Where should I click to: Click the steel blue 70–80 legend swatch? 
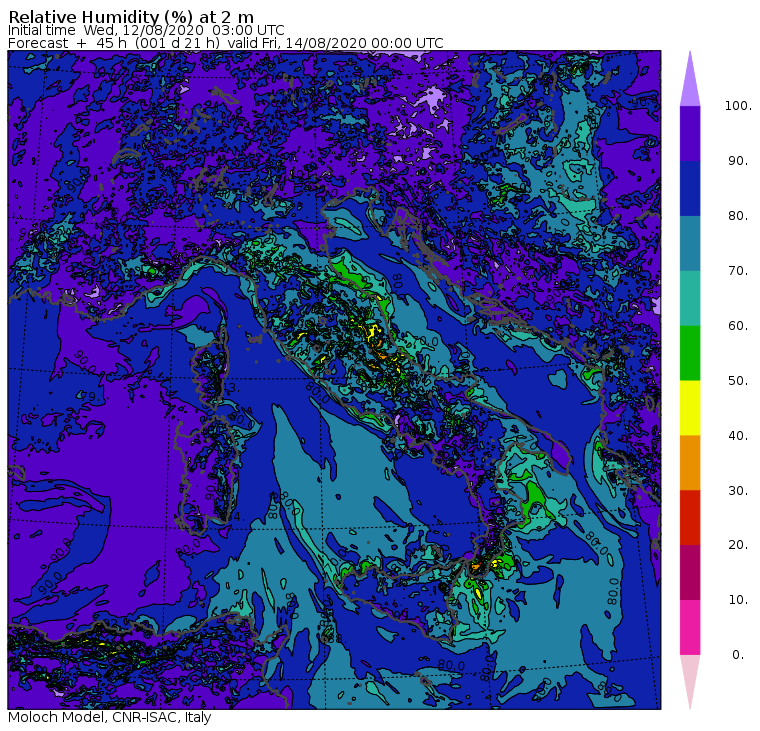(690, 243)
